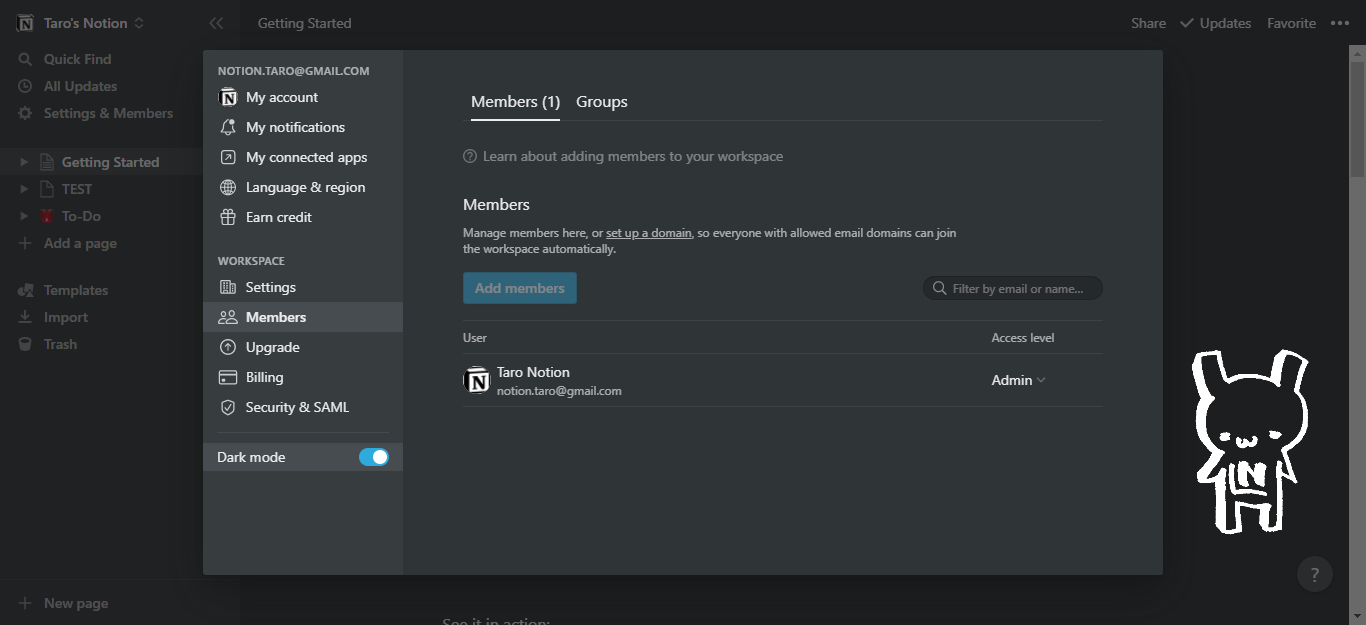
Task: Open the Earn credit section
Action: pos(303,217)
